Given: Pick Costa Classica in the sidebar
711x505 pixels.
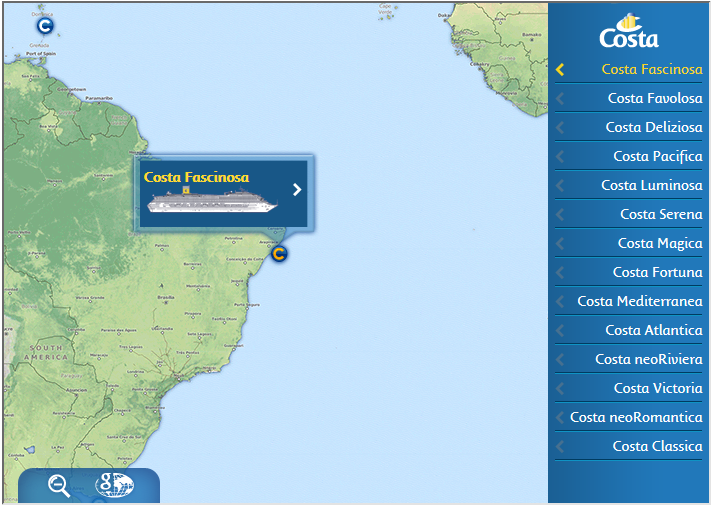Looking at the screenshot, I should [657, 446].
